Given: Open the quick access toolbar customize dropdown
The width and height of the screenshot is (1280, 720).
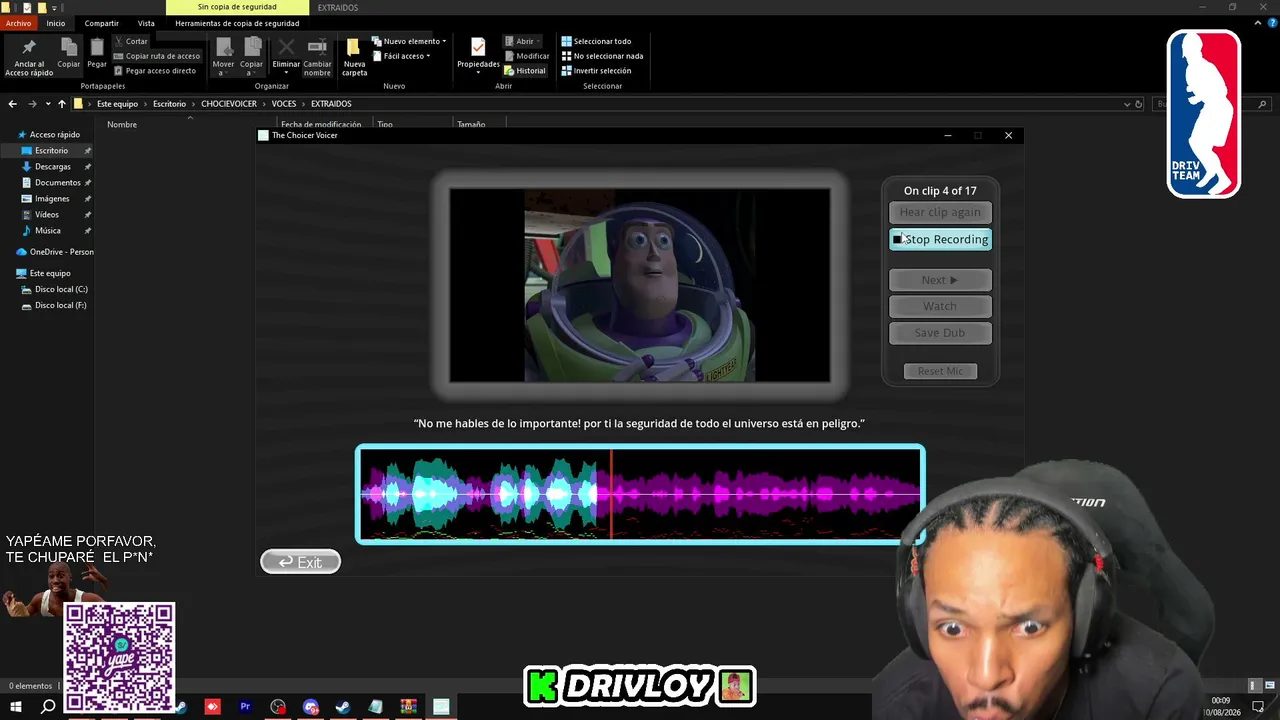Looking at the screenshot, I should pyautogui.click(x=56, y=7).
